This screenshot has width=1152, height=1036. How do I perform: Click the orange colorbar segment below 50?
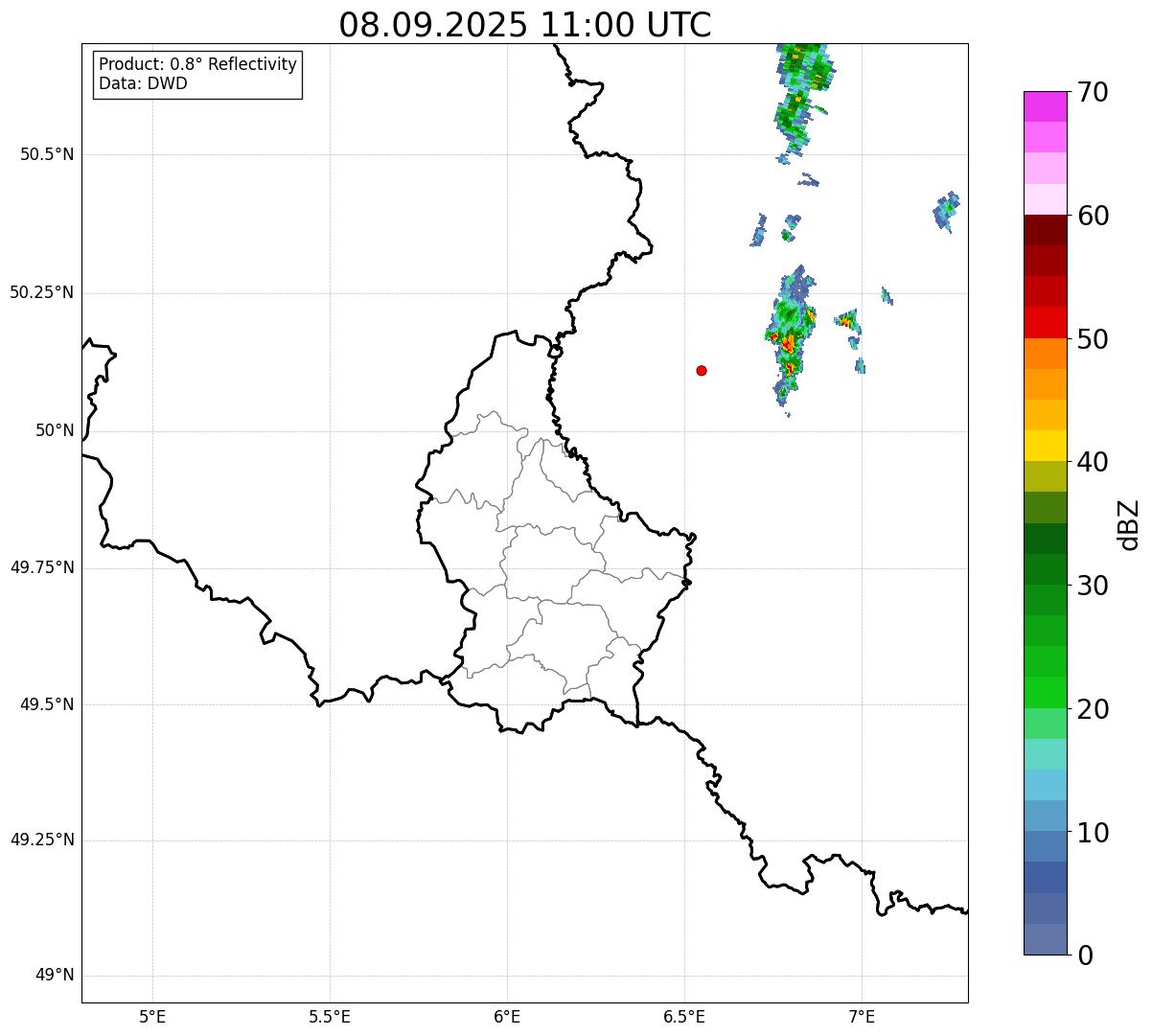point(1045,354)
